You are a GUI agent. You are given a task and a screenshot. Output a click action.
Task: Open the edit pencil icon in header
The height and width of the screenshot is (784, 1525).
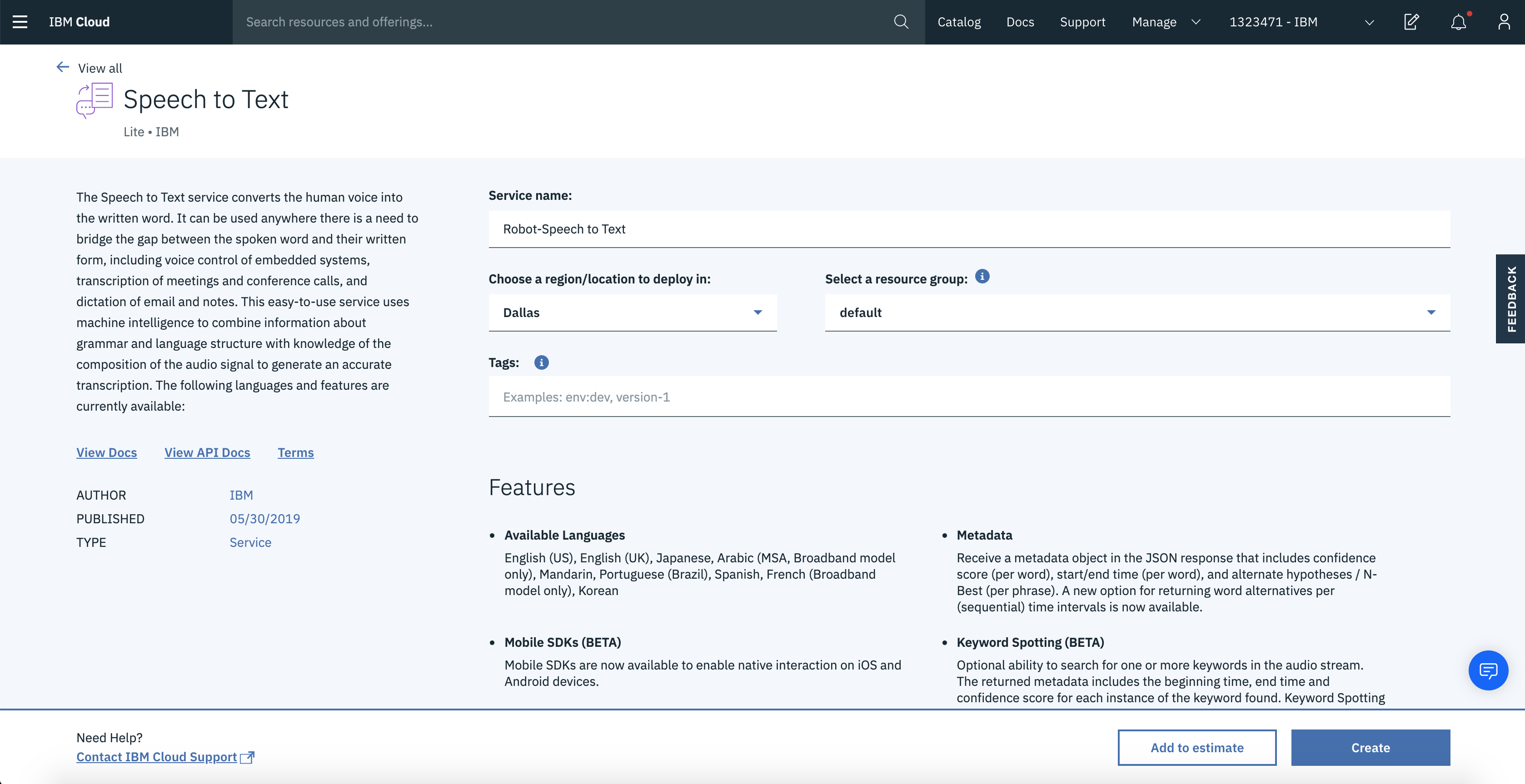(1411, 22)
